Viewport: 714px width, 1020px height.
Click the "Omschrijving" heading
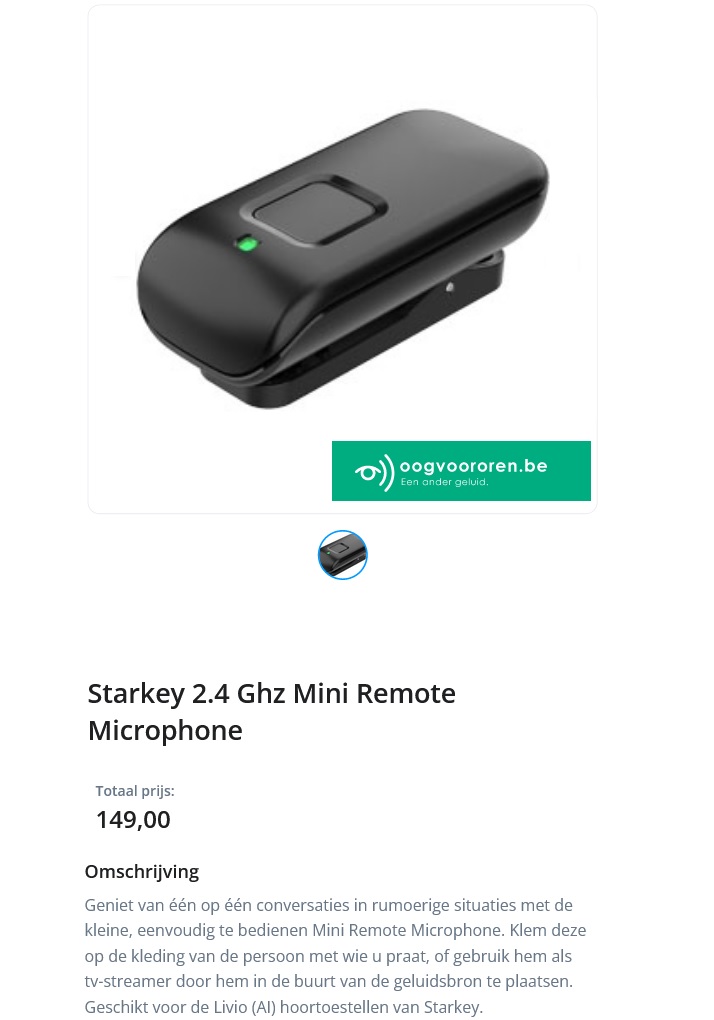(141, 871)
